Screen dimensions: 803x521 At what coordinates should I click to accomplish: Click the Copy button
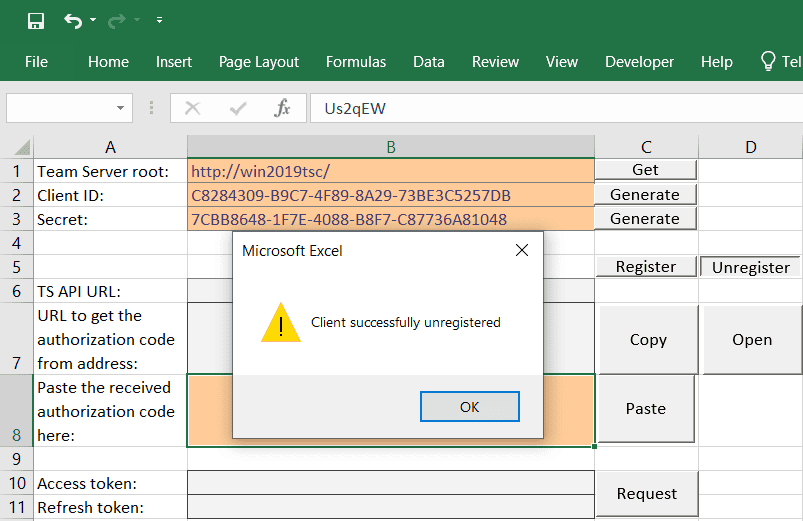[x=648, y=340]
